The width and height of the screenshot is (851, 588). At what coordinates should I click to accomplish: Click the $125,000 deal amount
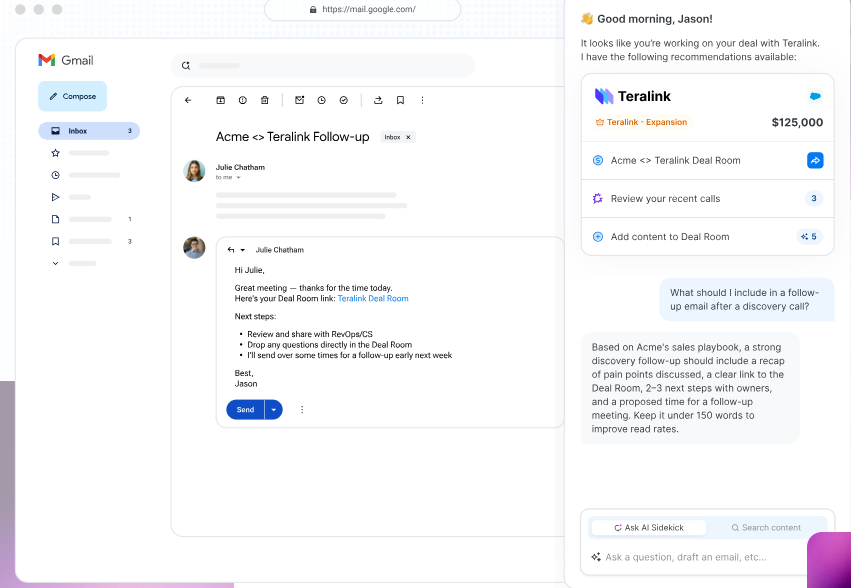pos(797,122)
